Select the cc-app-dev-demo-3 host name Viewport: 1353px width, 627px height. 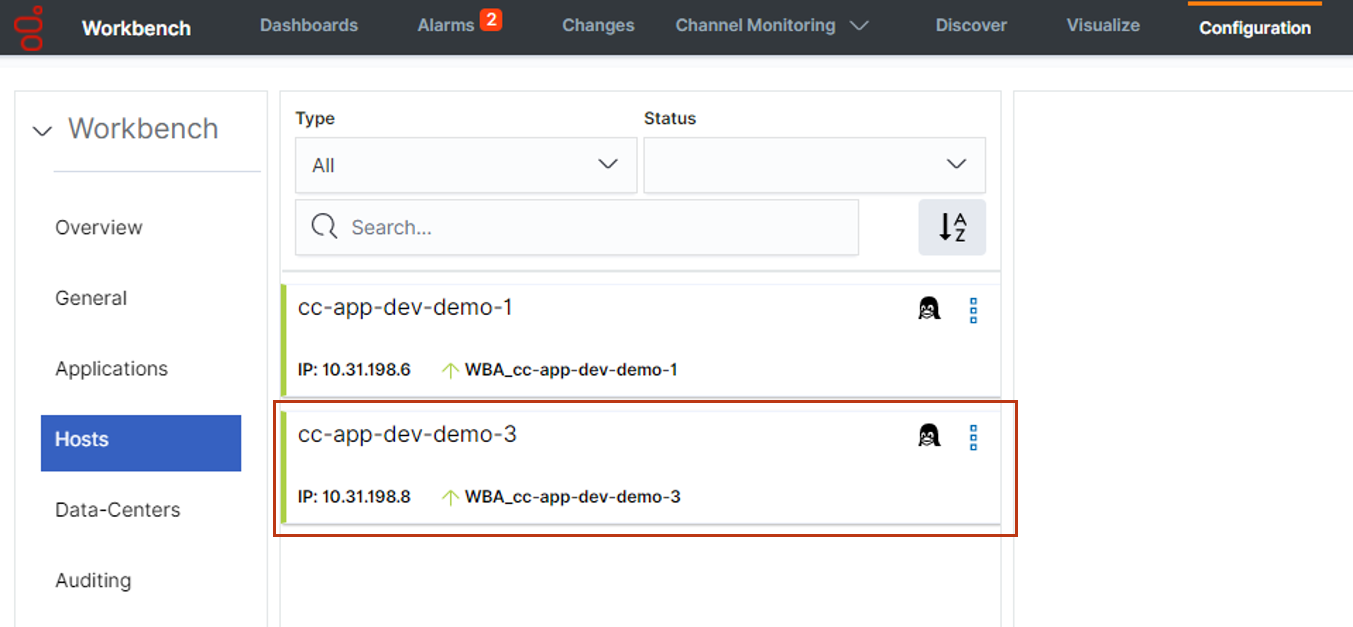407,435
